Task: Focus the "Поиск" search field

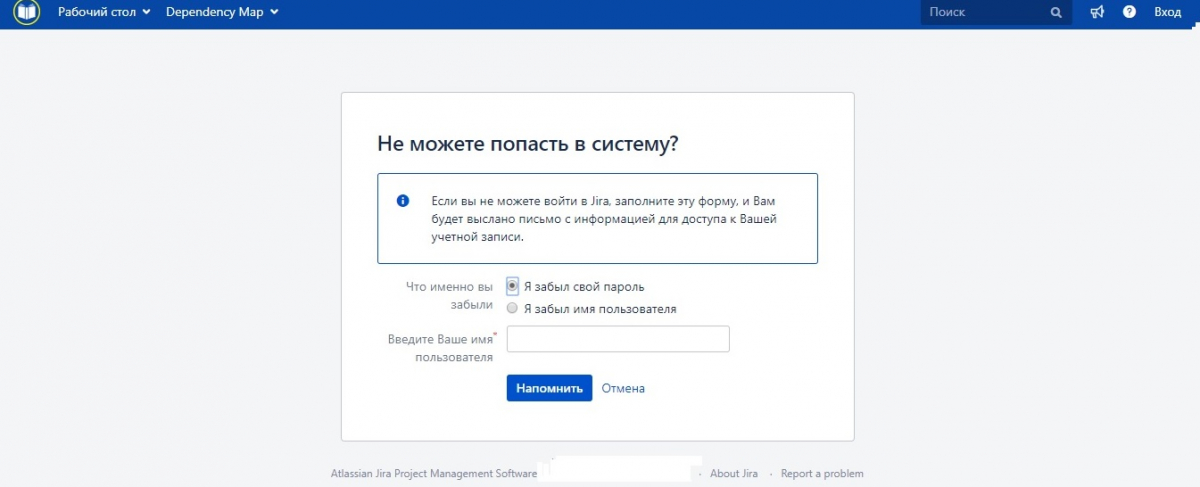Action: (985, 13)
